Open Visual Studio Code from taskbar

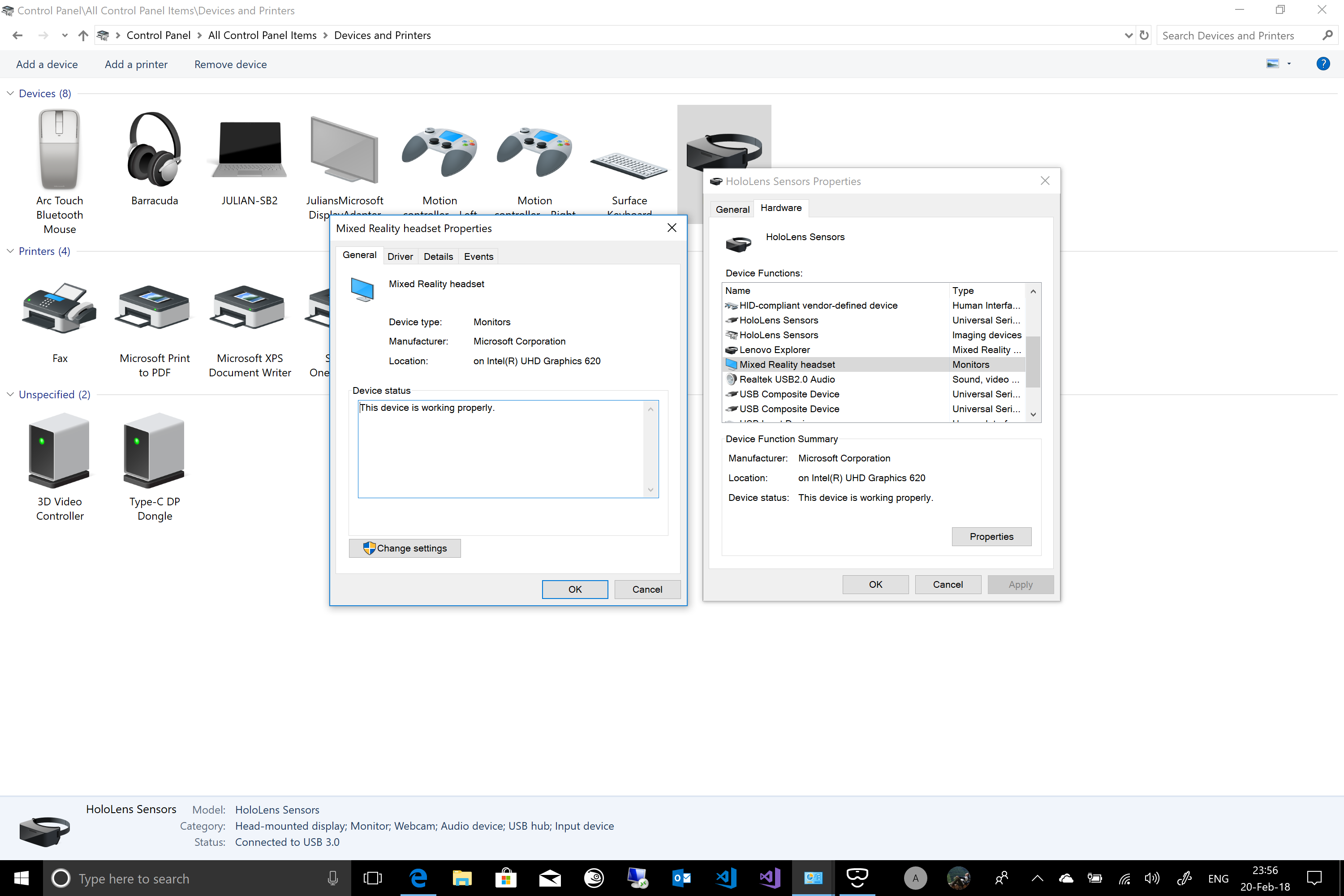[726, 878]
